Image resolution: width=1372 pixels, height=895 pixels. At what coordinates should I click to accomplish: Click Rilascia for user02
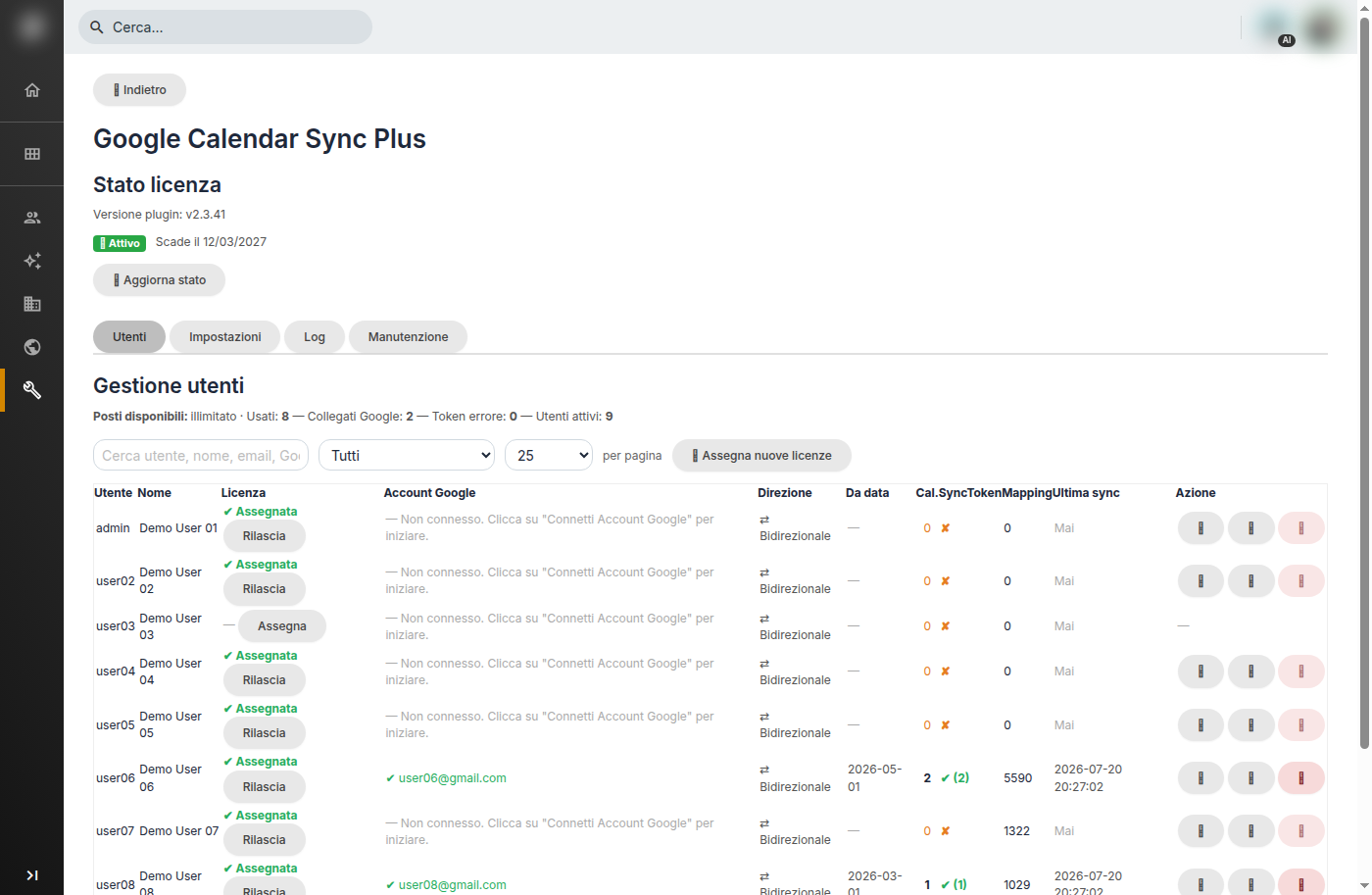pos(265,589)
